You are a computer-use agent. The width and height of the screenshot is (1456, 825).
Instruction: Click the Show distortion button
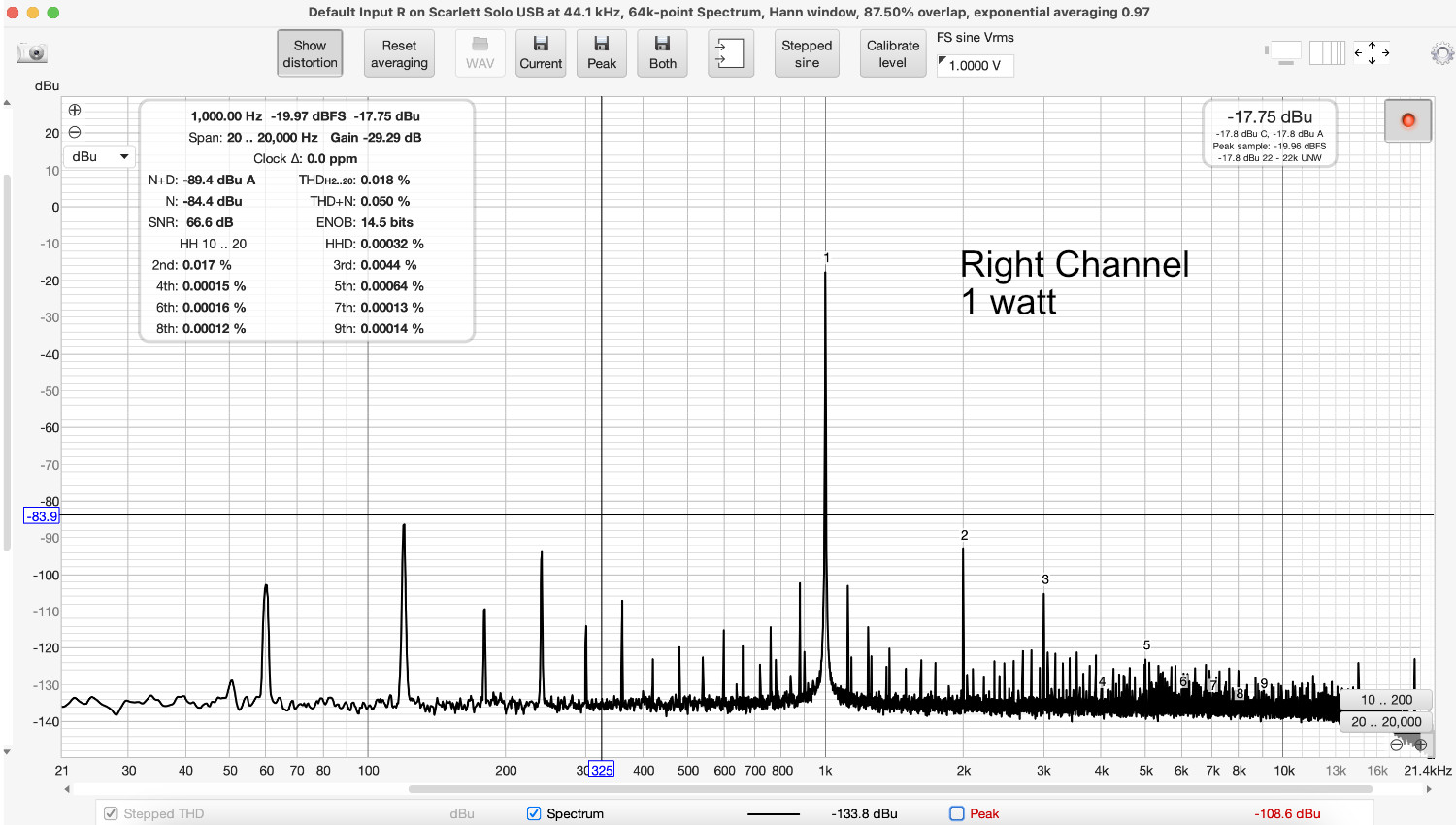pyautogui.click(x=309, y=53)
